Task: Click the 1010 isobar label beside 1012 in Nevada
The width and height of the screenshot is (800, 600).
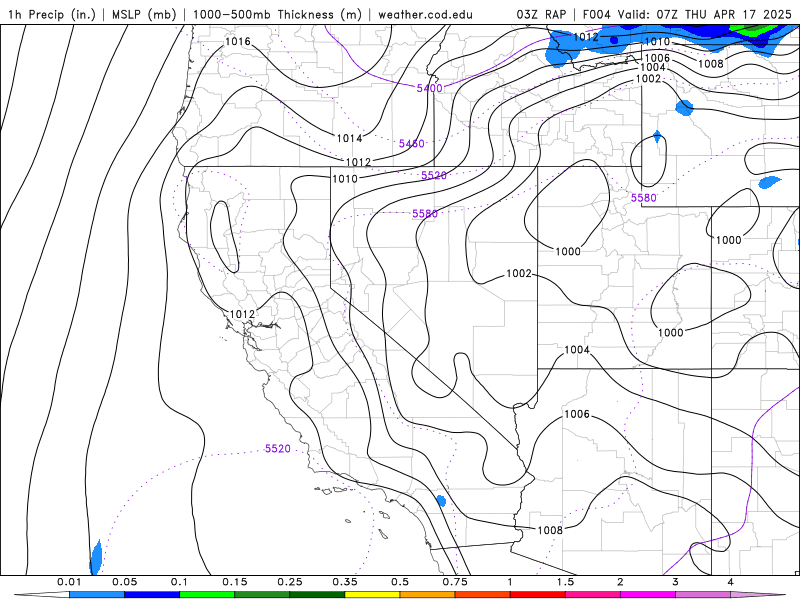Action: 345,179
